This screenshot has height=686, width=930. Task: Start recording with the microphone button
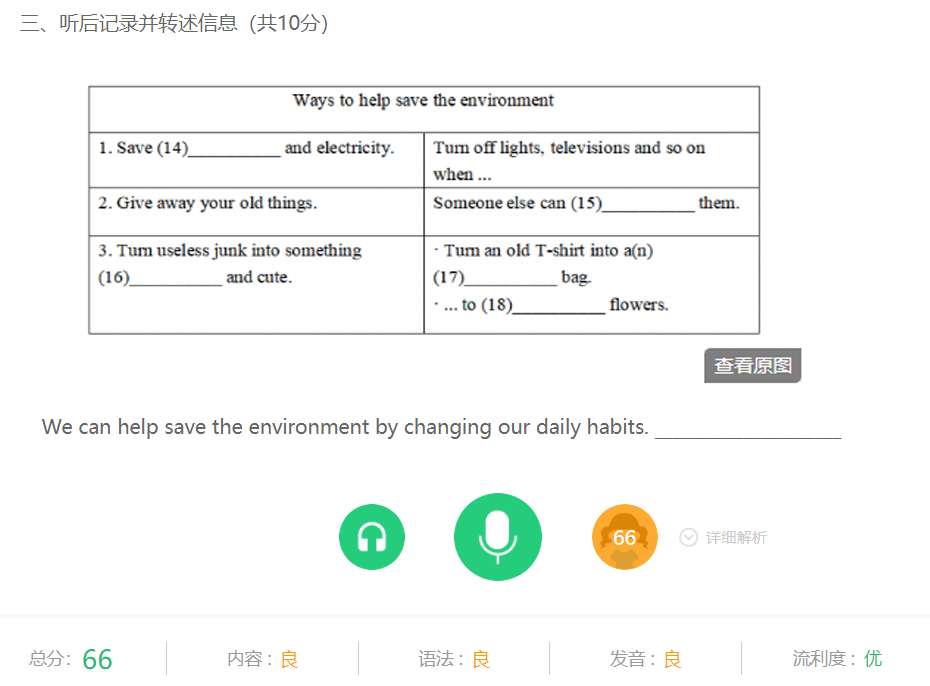pos(498,537)
